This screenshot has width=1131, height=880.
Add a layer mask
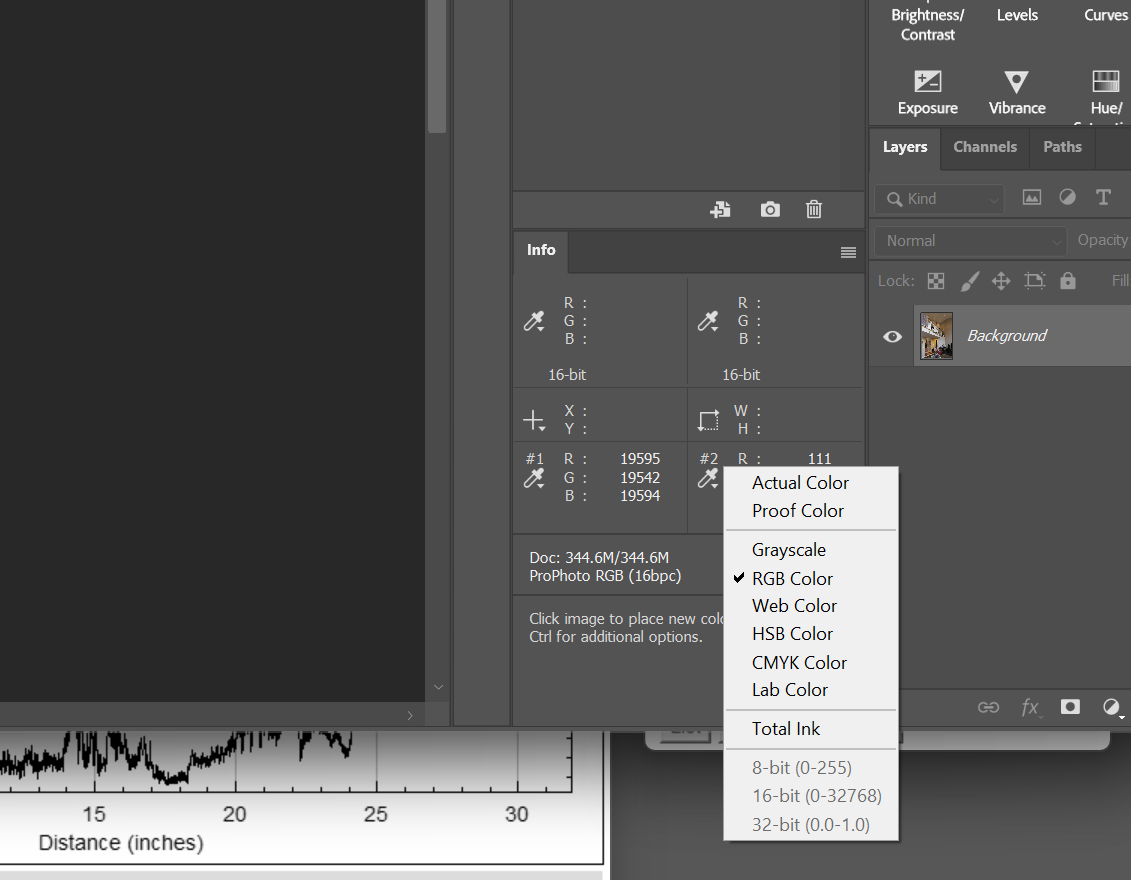click(x=1070, y=707)
